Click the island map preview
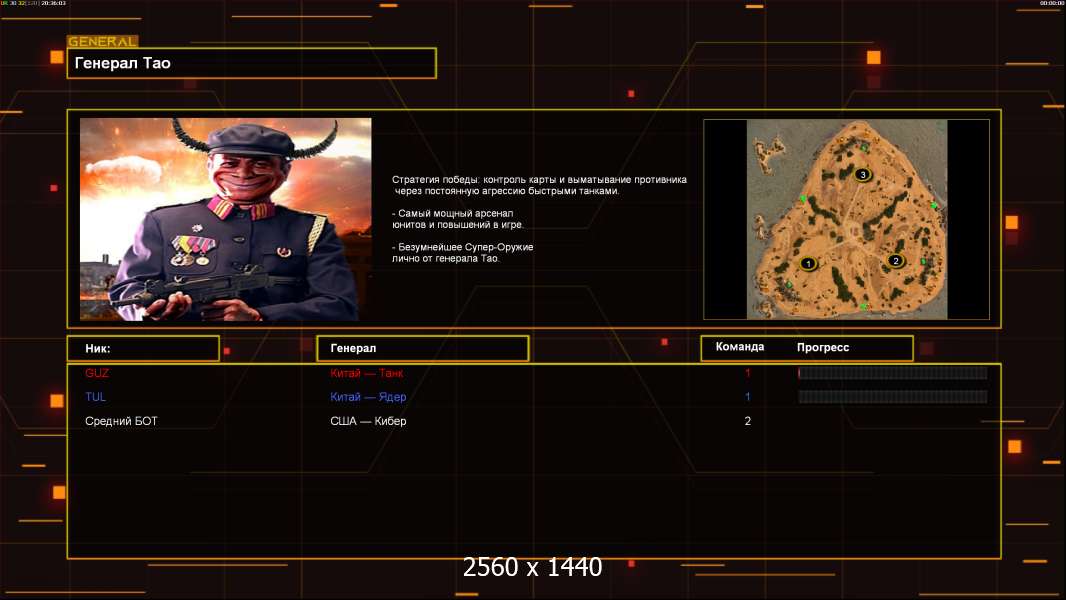The image size is (1066, 600). tap(846, 219)
